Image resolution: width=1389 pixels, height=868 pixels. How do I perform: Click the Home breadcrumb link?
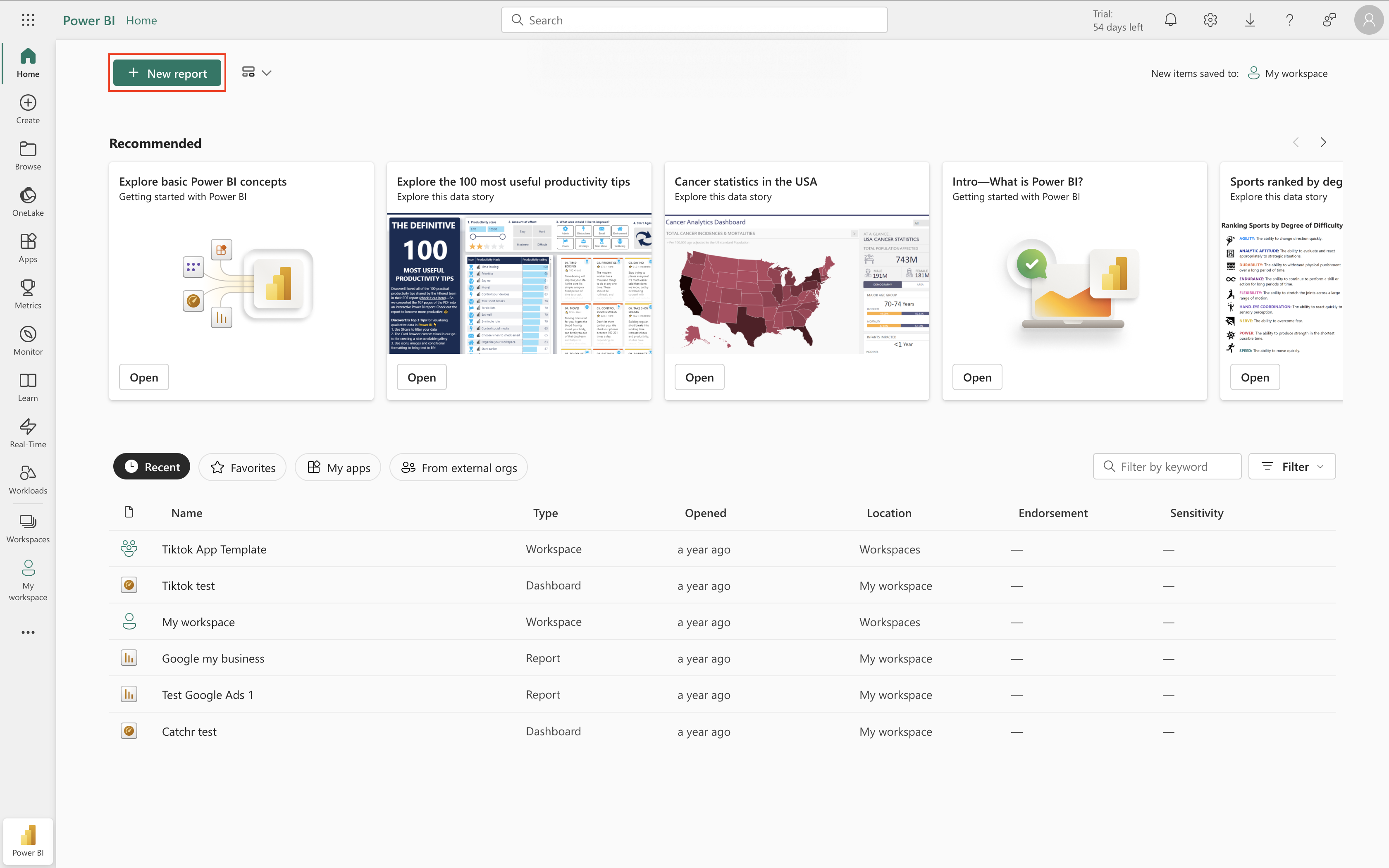click(141, 21)
